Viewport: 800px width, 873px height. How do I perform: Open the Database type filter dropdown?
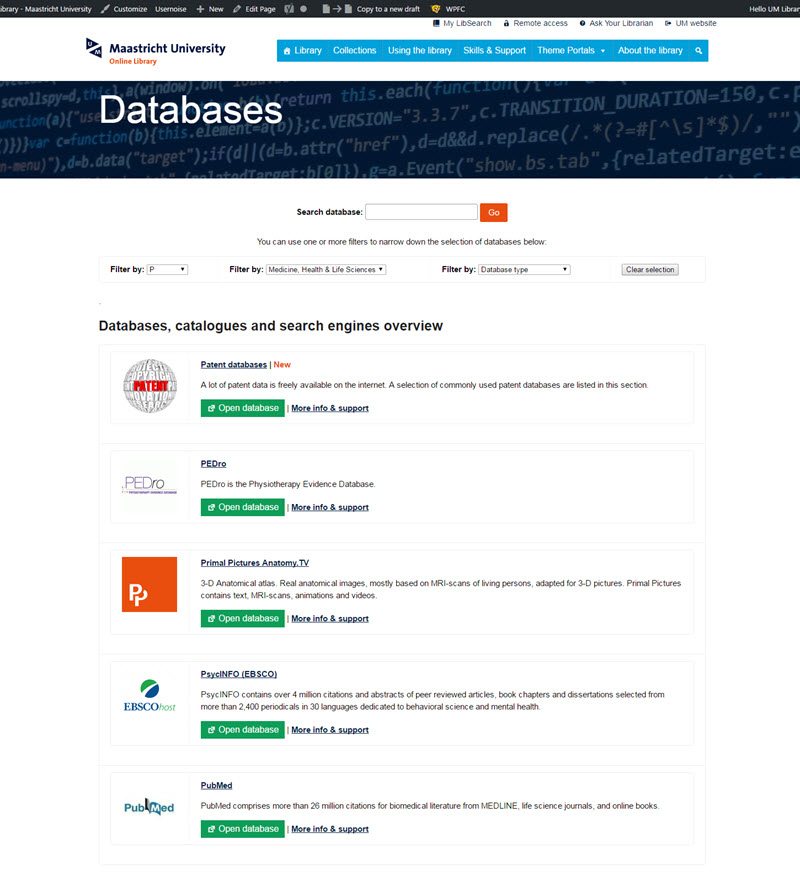[524, 269]
